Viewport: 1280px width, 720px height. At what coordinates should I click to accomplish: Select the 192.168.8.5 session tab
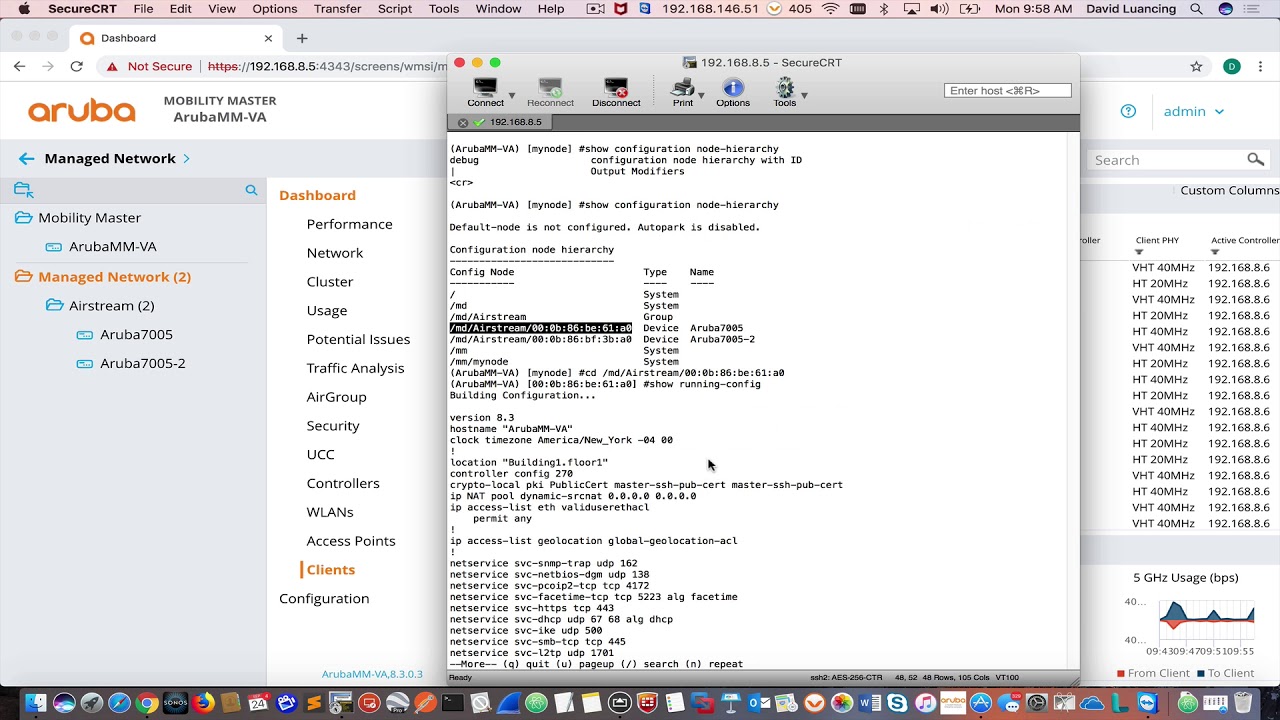[x=515, y=122]
